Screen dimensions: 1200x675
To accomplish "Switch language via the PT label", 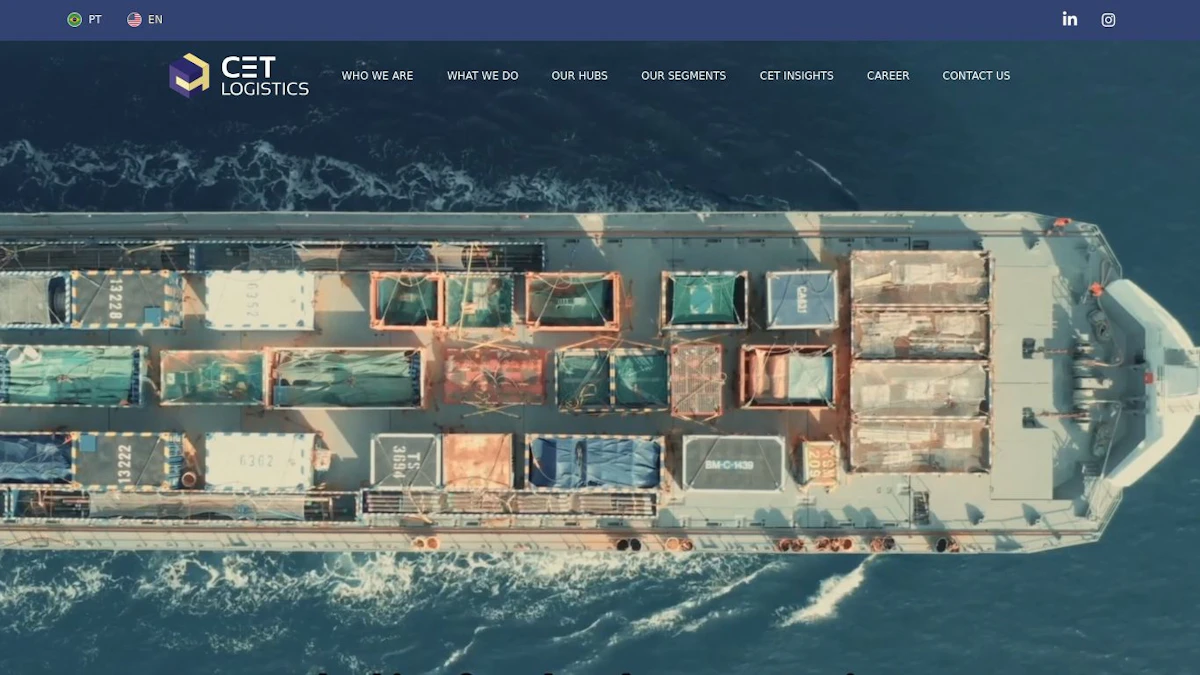I will [95, 20].
